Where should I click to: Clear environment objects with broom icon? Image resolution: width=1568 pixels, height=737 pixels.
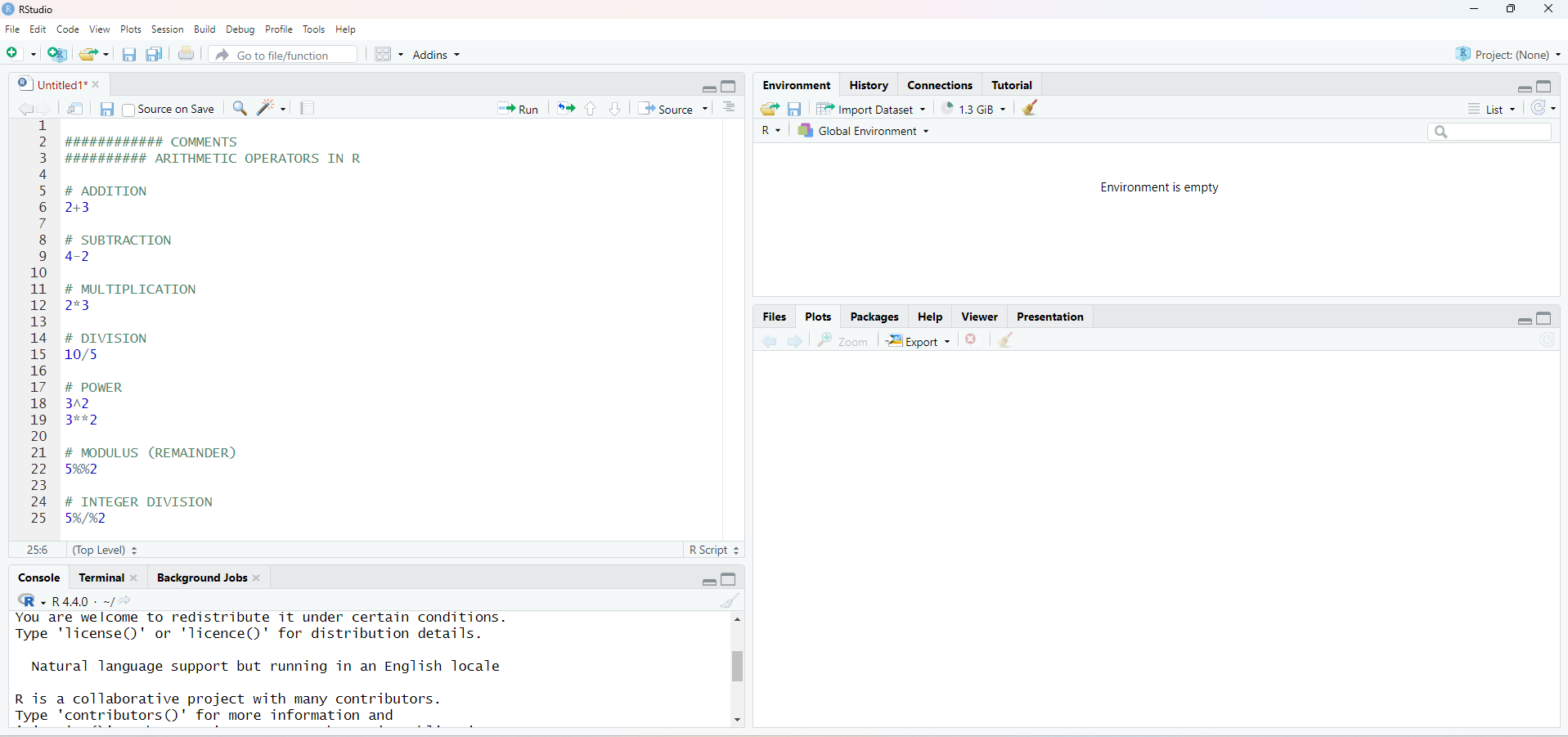[x=1031, y=108]
